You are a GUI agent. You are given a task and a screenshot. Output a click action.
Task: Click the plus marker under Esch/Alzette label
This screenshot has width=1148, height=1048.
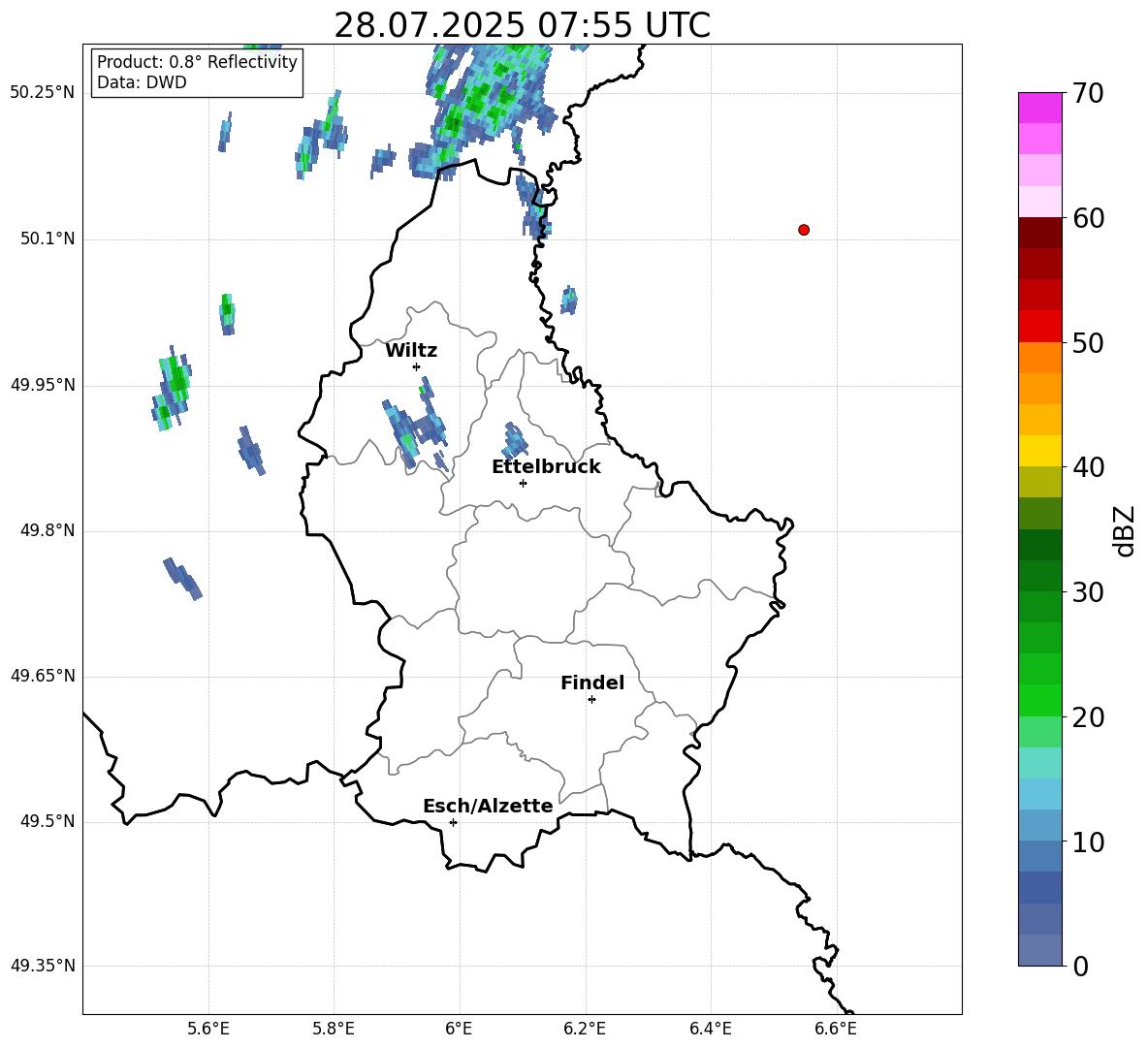point(453,822)
